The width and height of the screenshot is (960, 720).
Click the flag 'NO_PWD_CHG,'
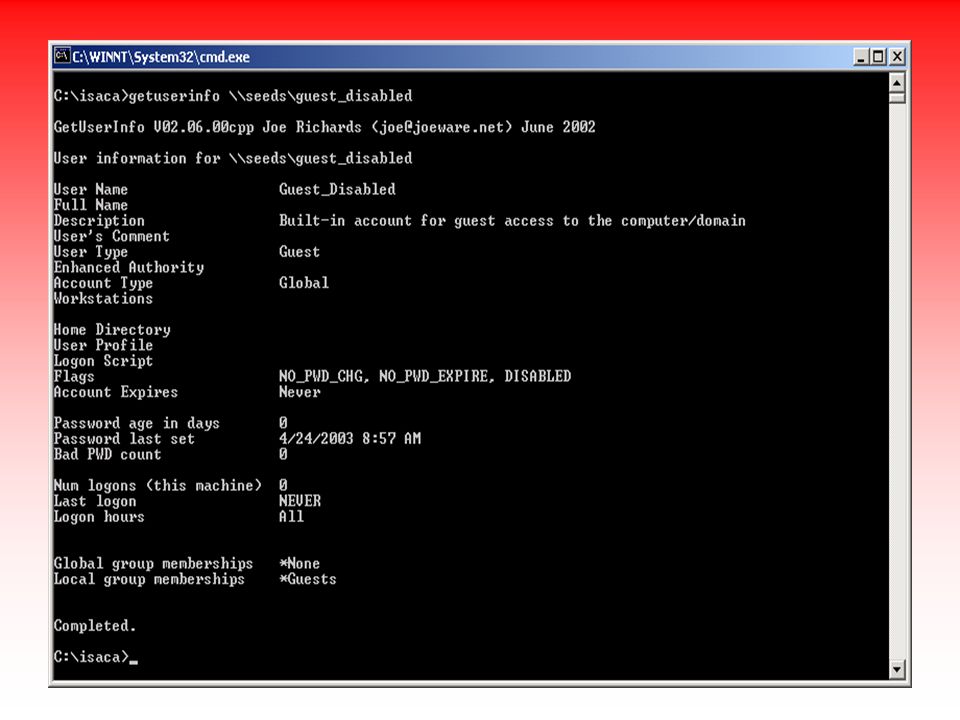[x=324, y=377]
